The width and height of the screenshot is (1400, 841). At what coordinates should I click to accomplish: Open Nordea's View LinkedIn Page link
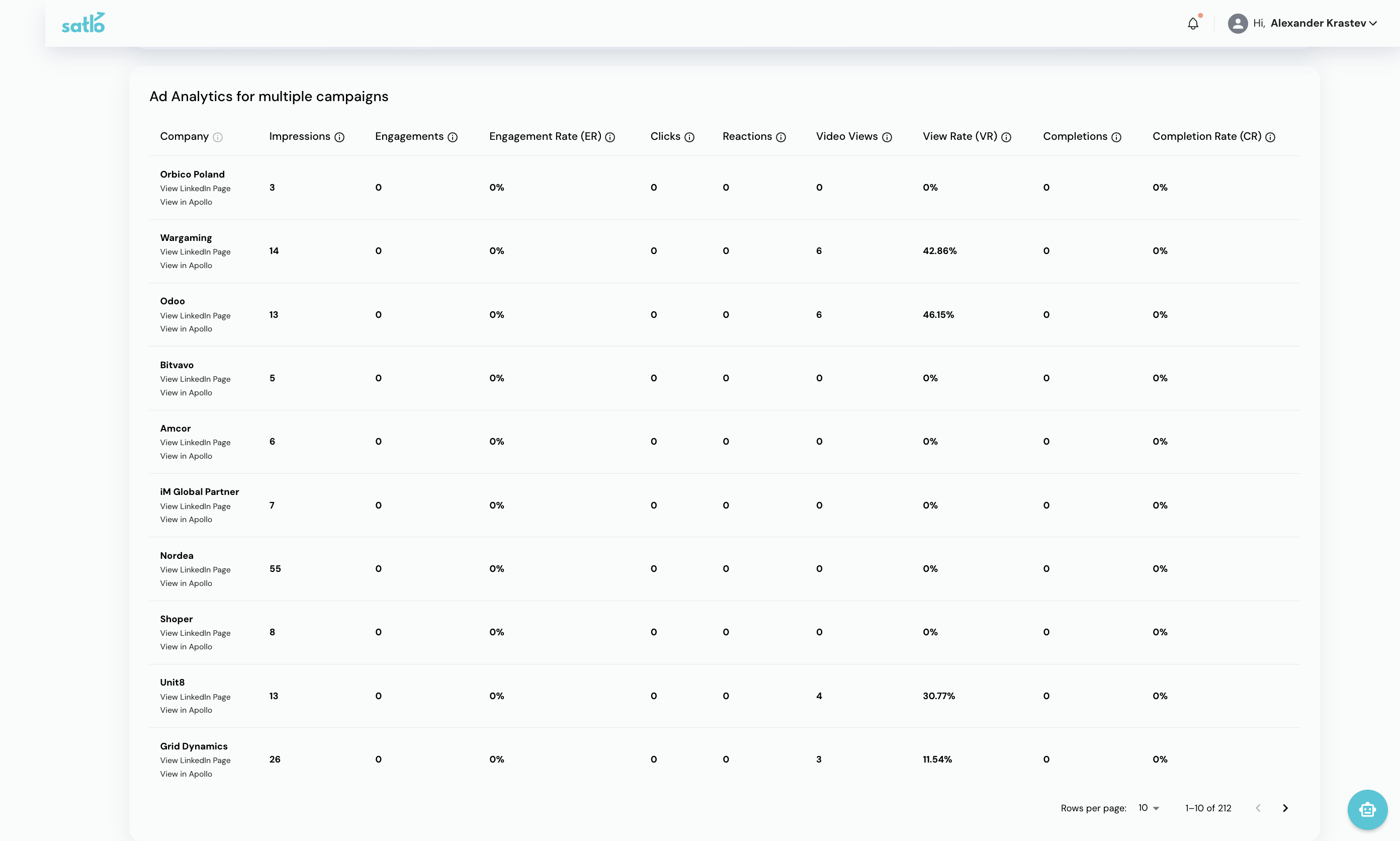195,569
